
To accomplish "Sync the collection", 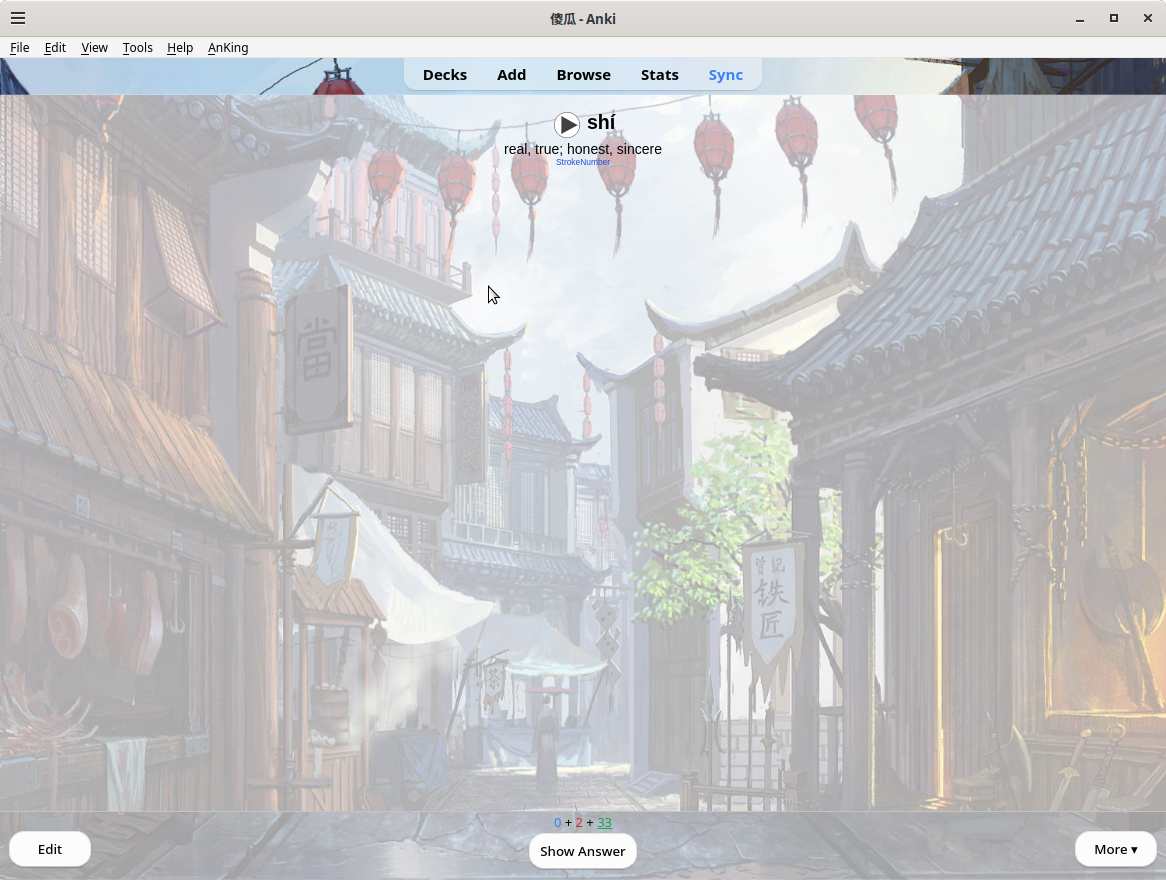I will click(726, 75).
